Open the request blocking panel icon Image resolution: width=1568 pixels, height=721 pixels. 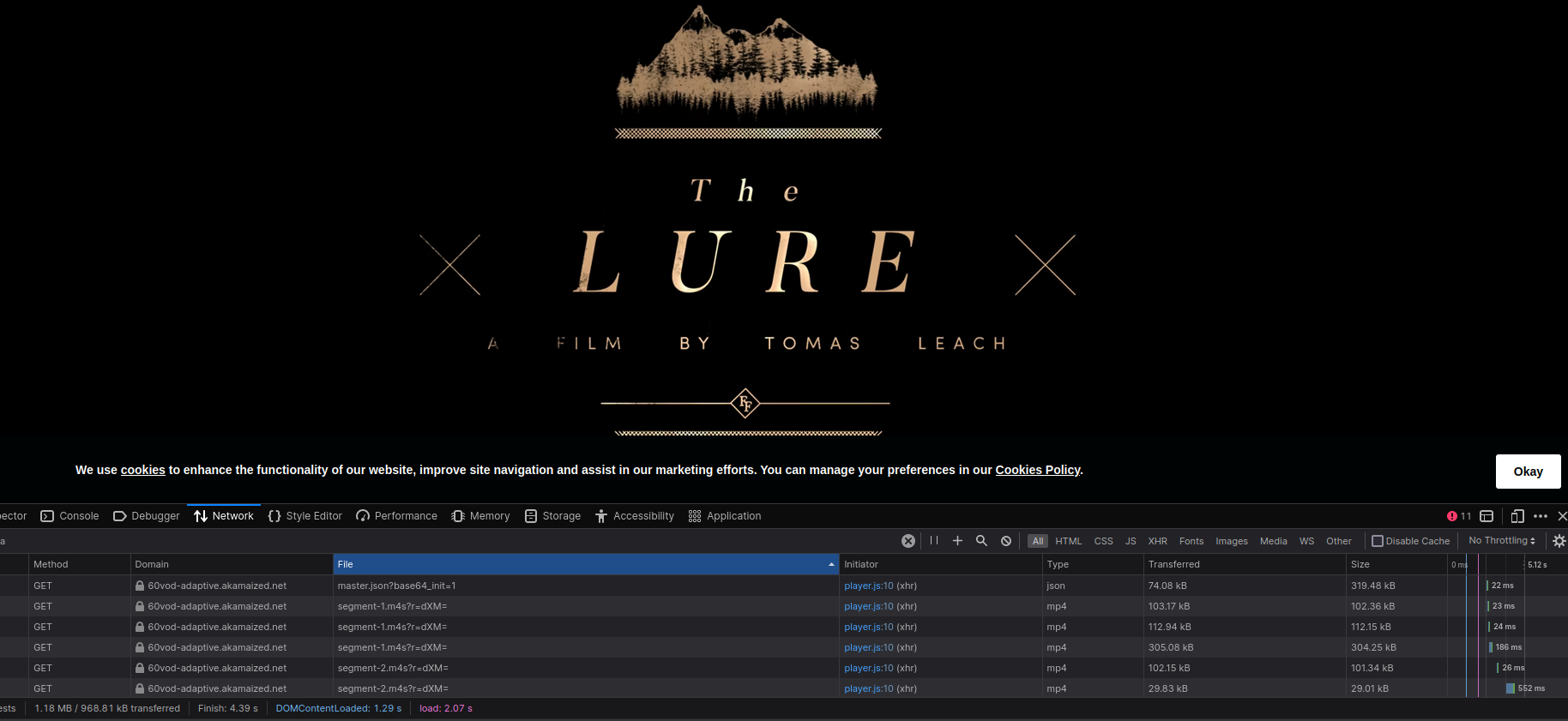[1006, 541]
